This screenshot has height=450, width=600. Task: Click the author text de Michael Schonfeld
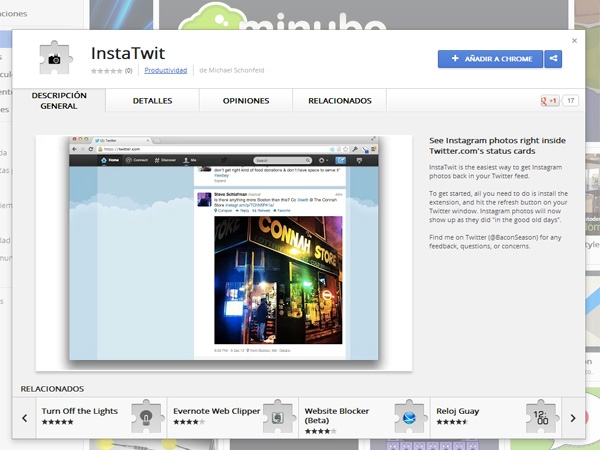coord(232,70)
